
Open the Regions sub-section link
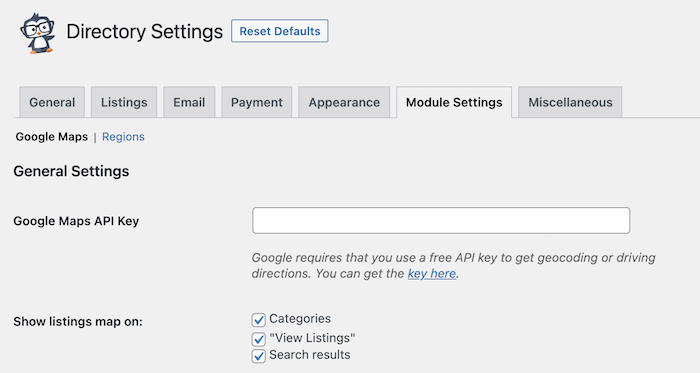(x=123, y=137)
